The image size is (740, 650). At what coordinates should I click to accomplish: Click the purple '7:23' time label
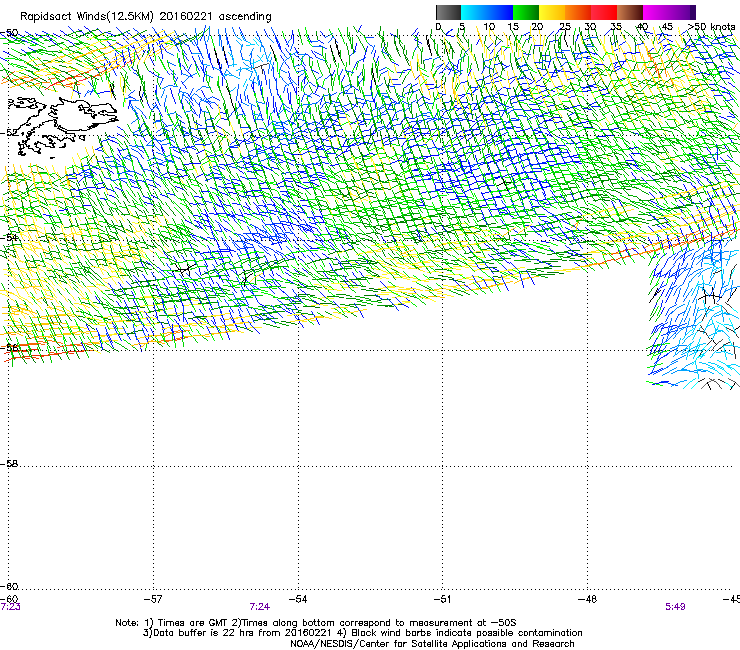[10, 607]
